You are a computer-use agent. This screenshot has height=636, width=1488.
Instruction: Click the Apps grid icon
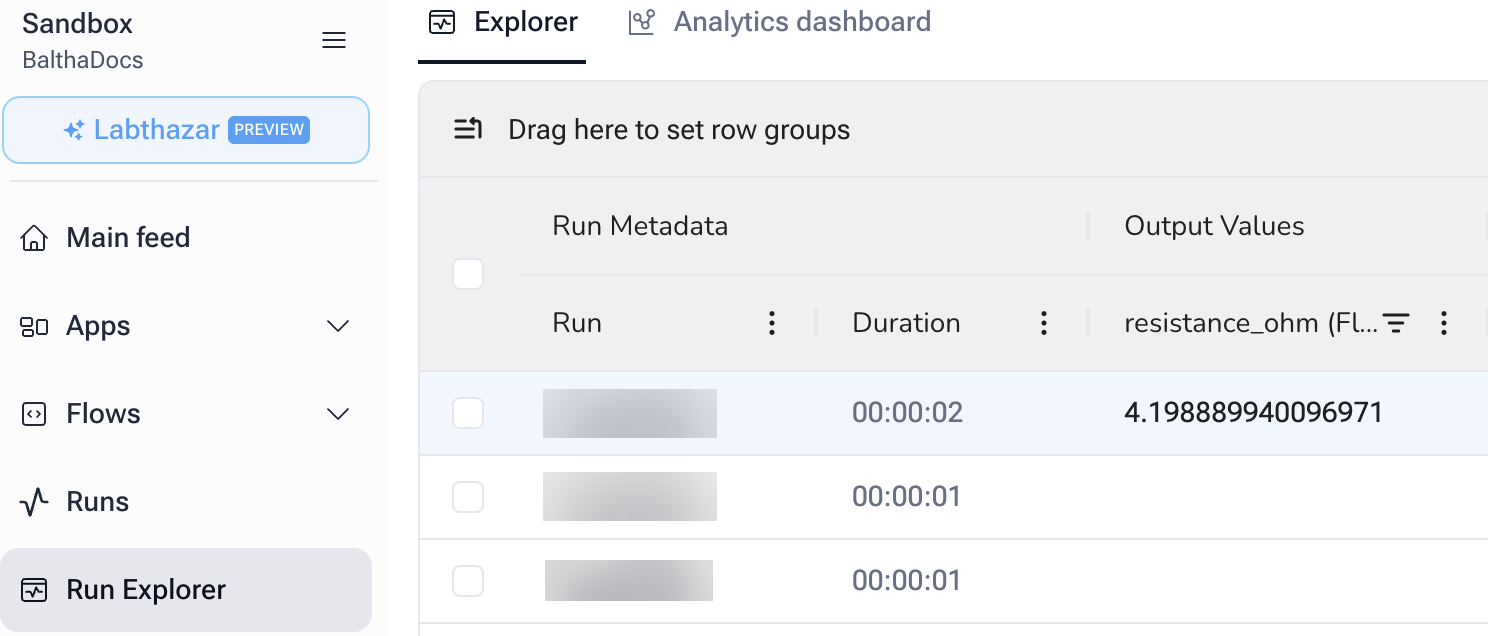click(x=34, y=327)
